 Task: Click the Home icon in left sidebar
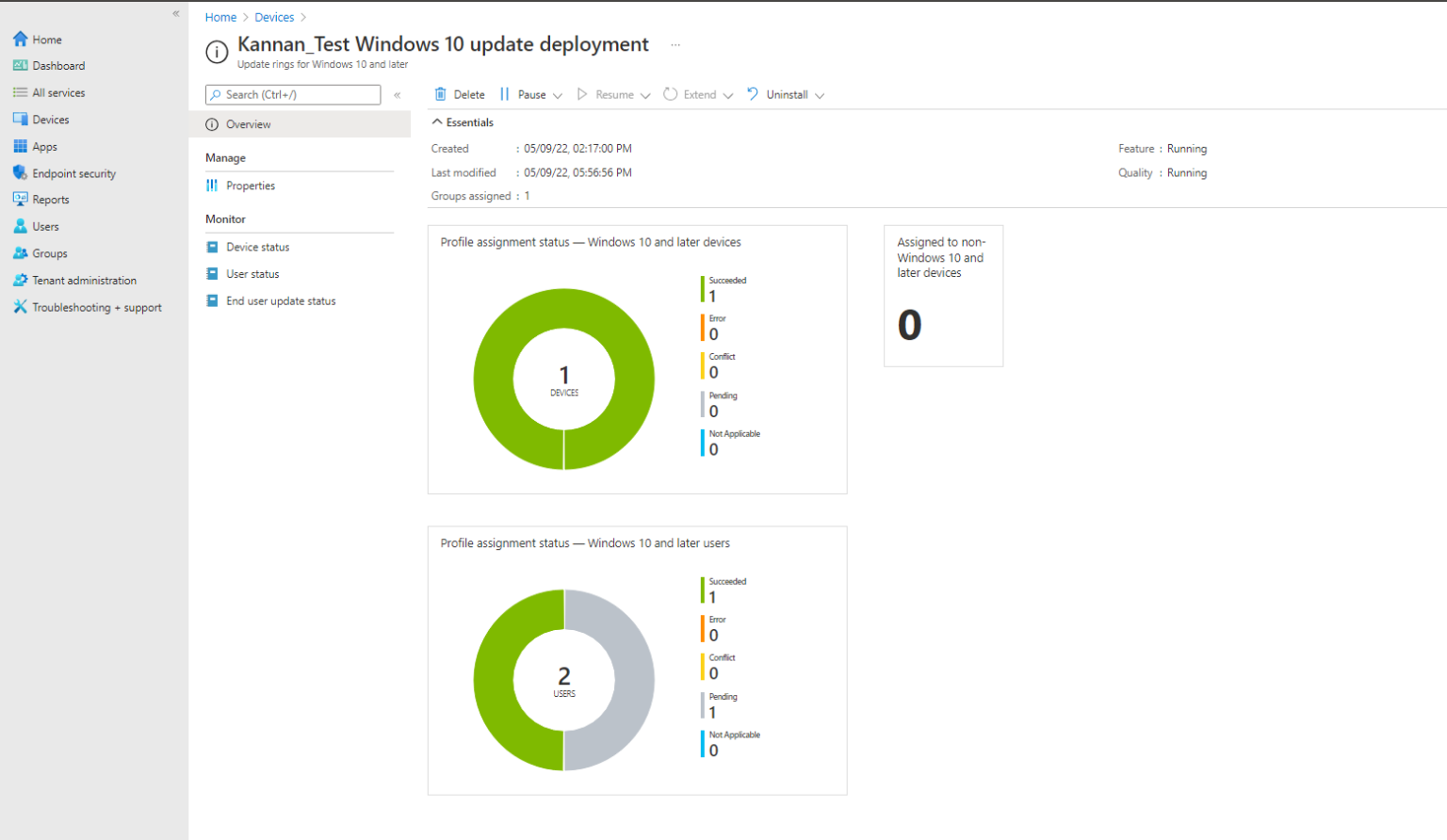coord(20,40)
